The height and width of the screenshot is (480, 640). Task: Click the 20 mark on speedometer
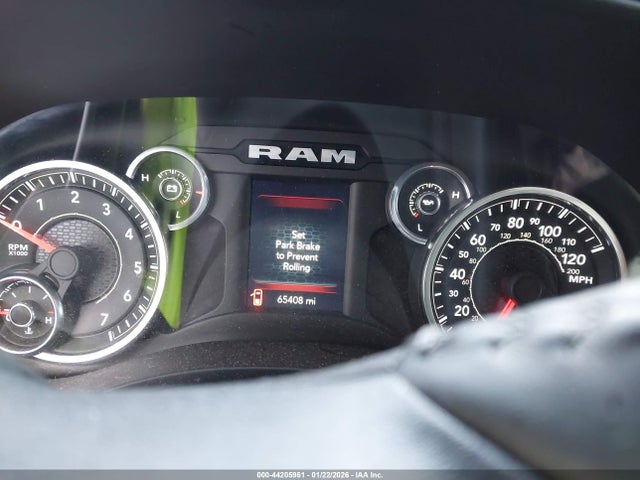tap(462, 310)
